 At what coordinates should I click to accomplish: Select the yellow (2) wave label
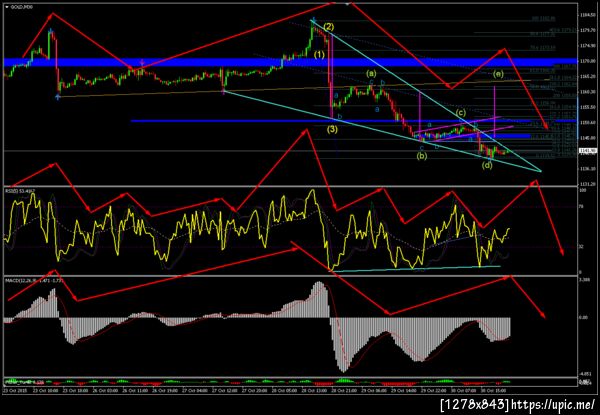pyautogui.click(x=329, y=27)
